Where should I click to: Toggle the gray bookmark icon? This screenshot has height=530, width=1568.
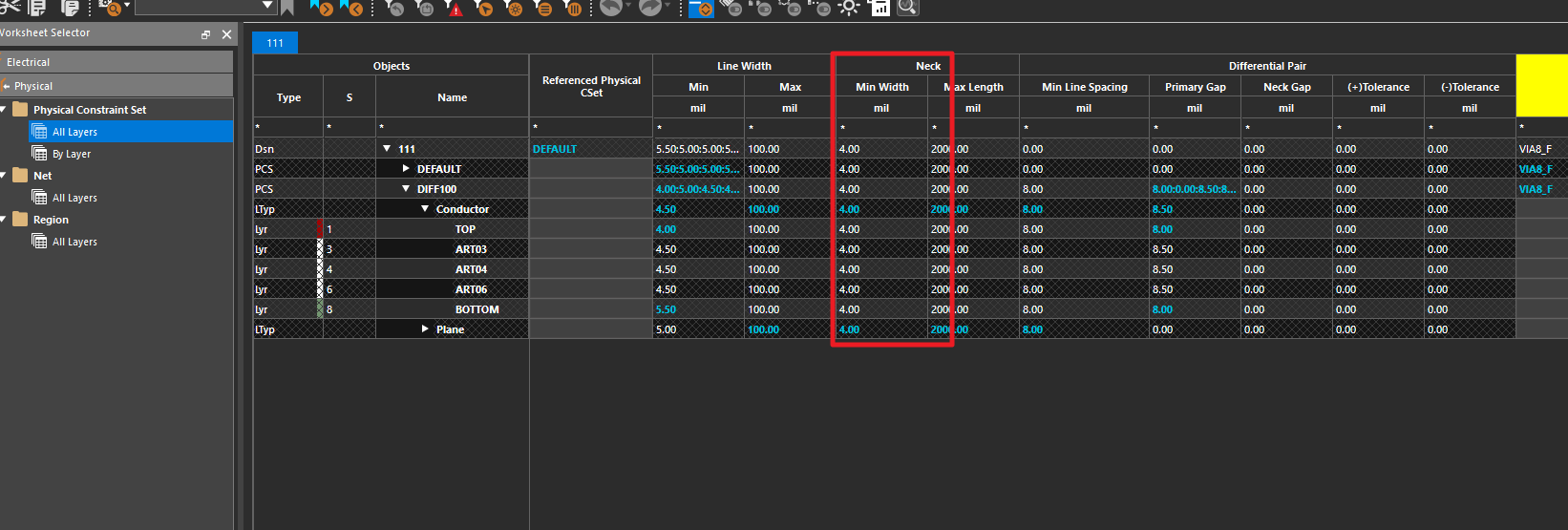[x=286, y=8]
